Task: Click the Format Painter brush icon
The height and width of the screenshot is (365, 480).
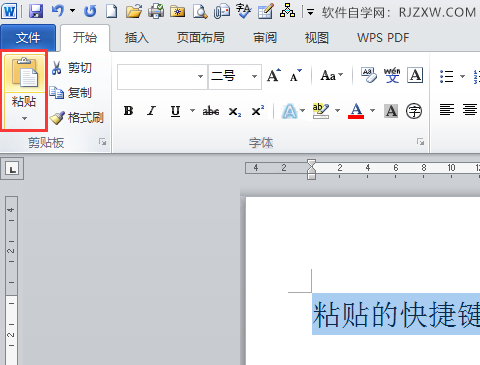Action: 57,118
